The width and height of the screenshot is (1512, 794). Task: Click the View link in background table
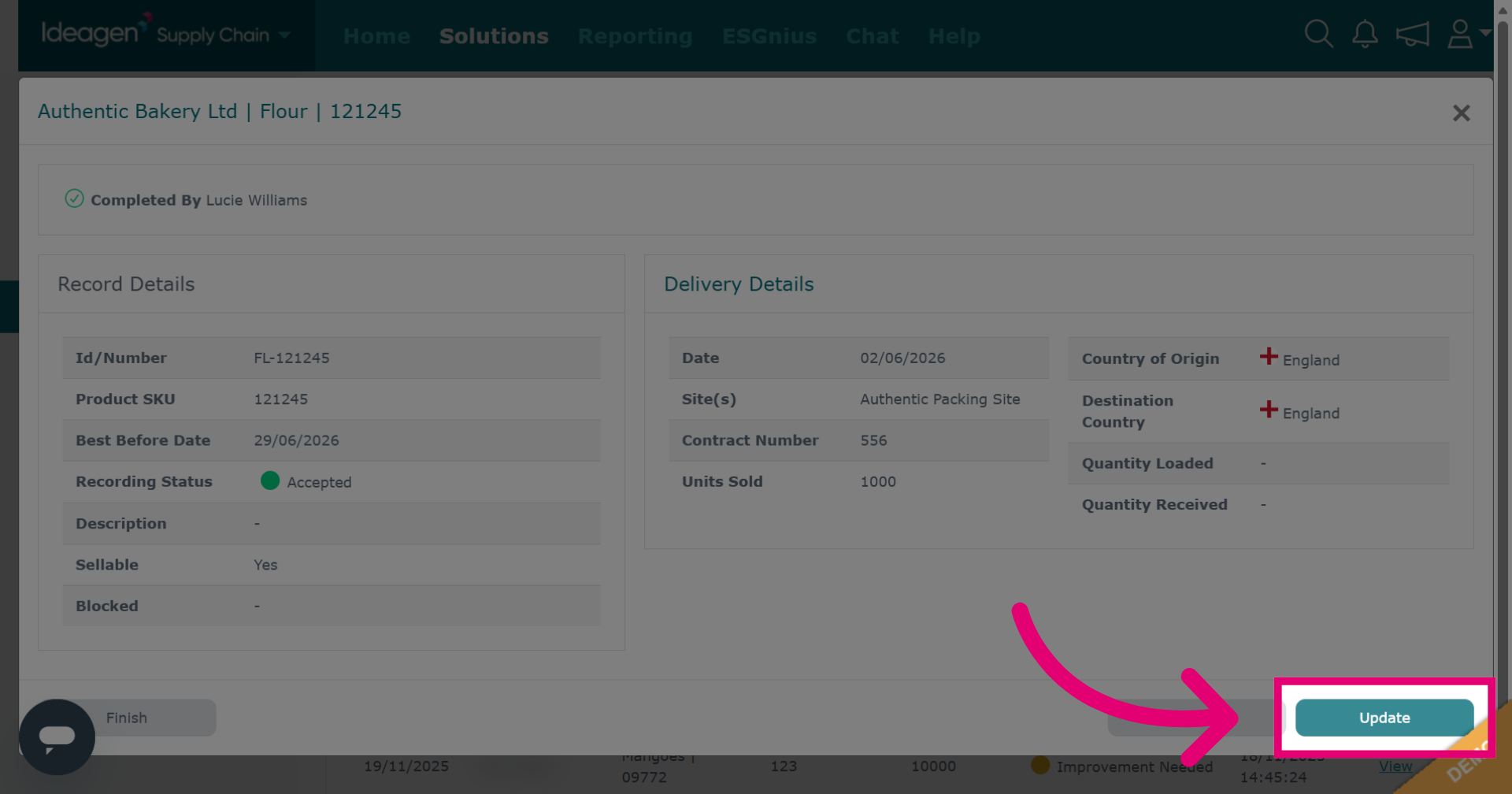(x=1395, y=766)
